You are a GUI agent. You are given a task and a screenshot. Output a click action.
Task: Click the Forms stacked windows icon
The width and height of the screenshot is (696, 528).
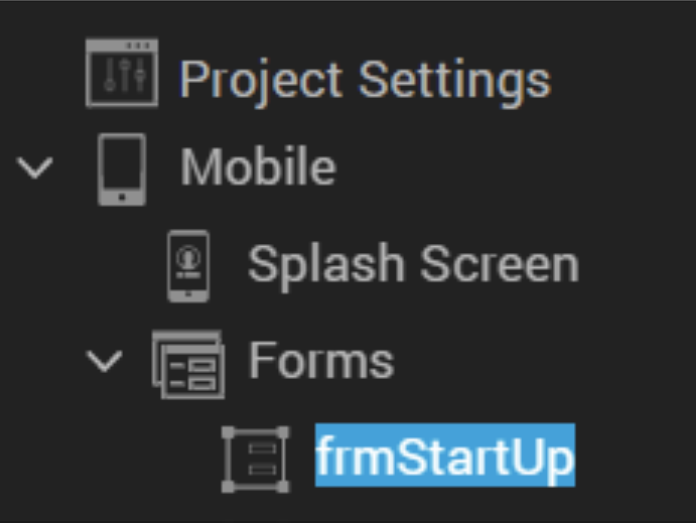[188, 362]
